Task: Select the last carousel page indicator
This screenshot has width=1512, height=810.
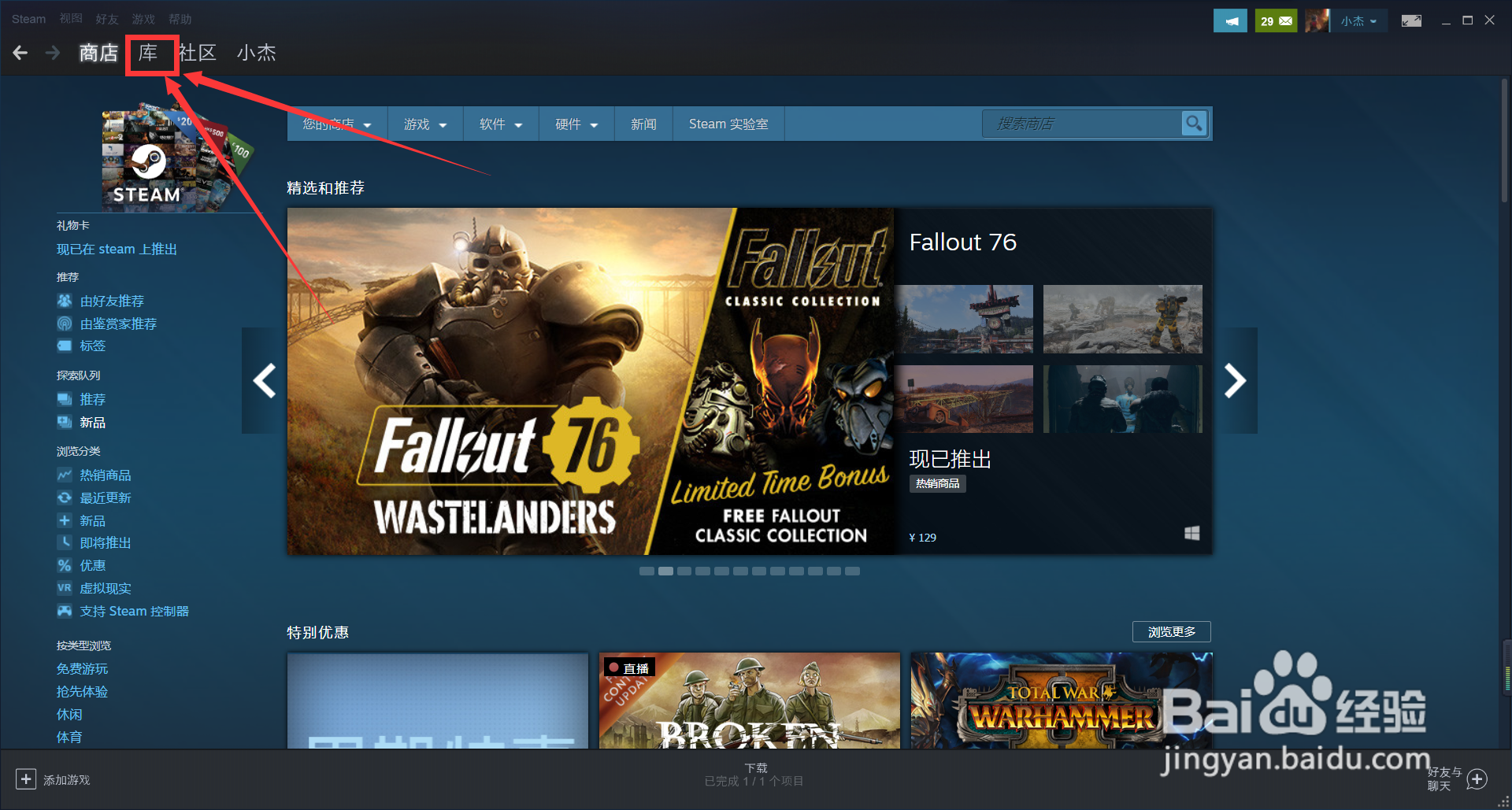Action: pyautogui.click(x=852, y=571)
